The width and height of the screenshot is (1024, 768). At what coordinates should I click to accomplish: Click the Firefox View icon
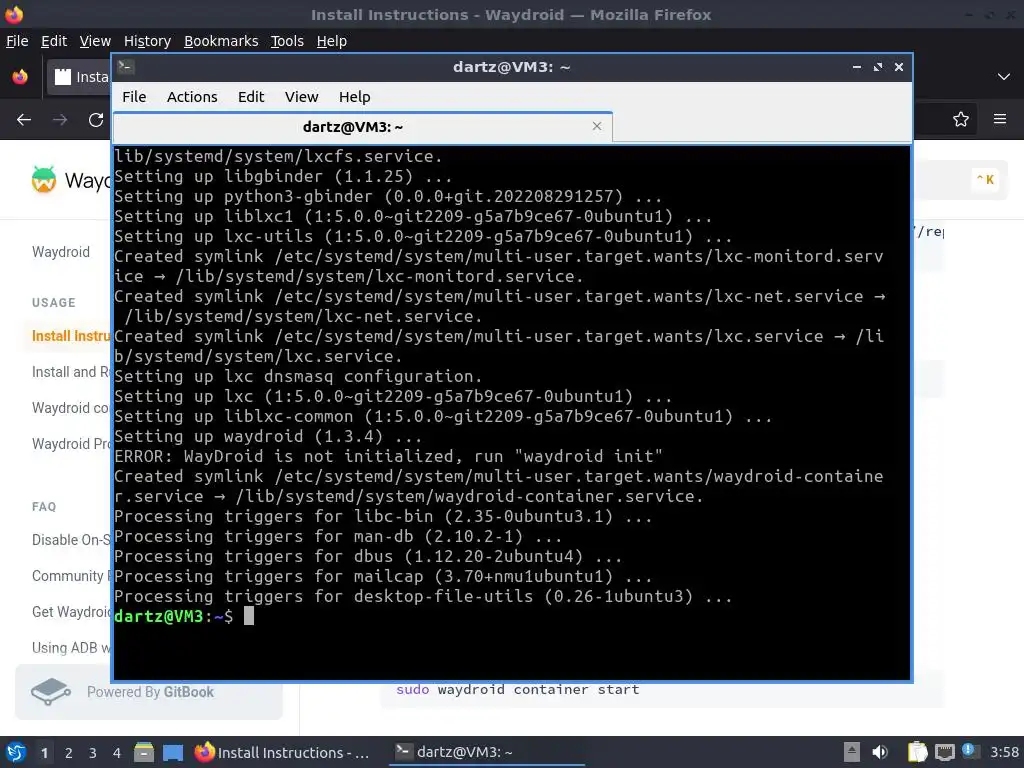coord(20,77)
